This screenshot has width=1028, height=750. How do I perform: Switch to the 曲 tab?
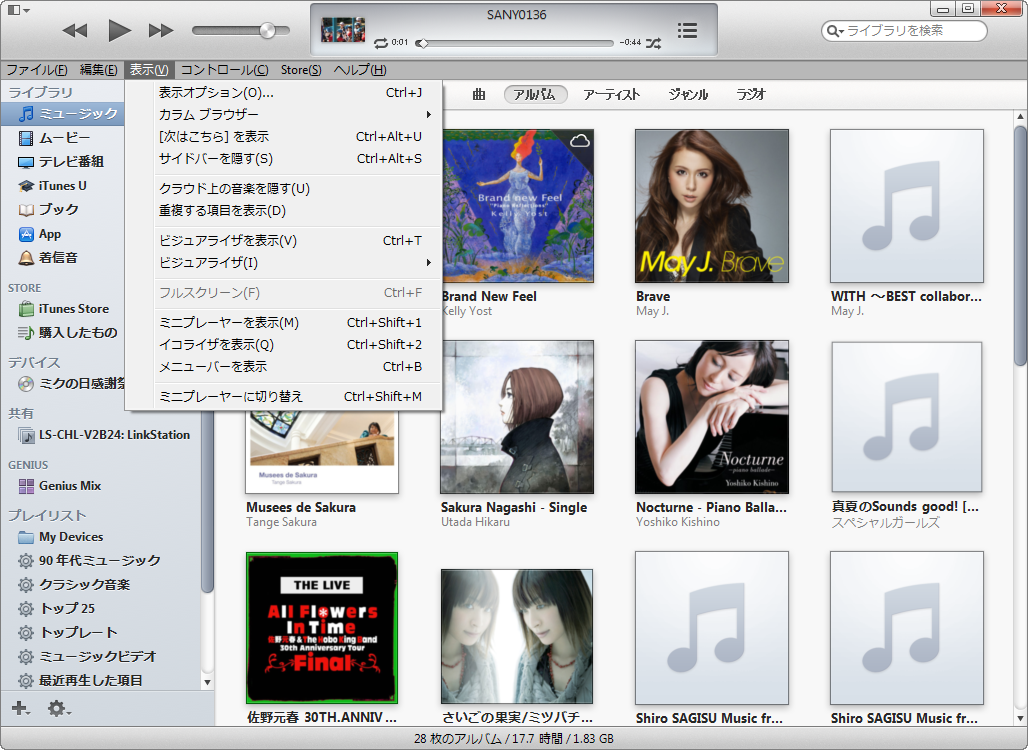pos(479,94)
